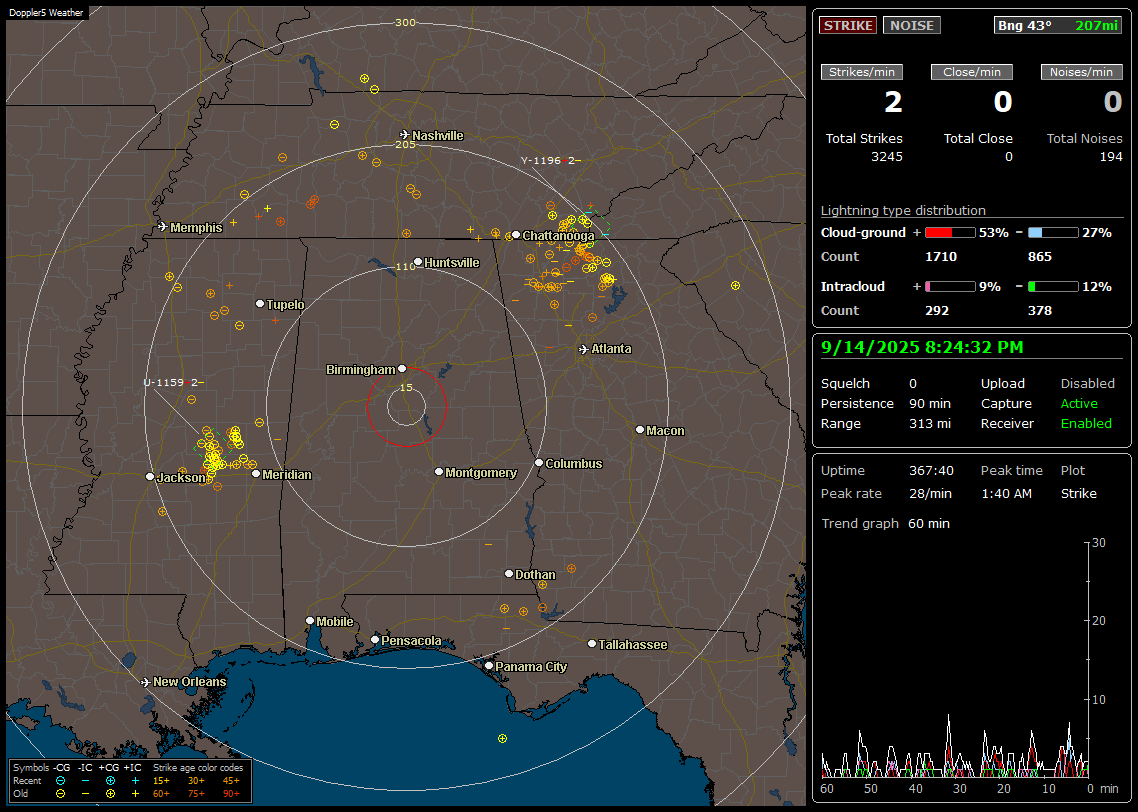Click the Uptime 367:40 value
Screen dimensions: 1138x812
931,471
